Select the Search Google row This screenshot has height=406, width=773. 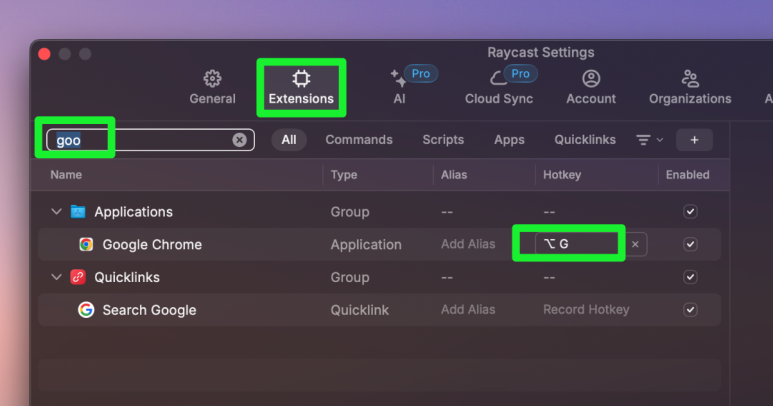click(380, 310)
